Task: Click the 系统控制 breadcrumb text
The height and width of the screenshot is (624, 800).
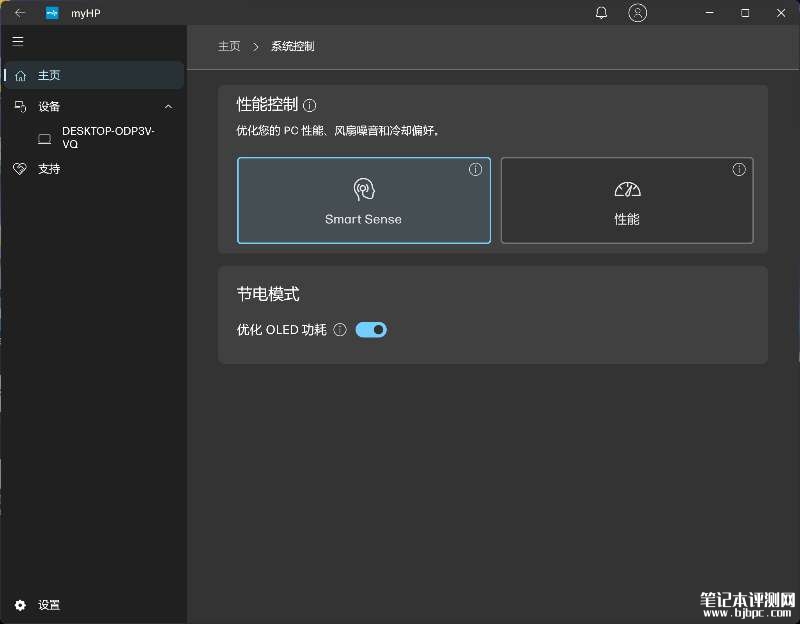Action: [292, 46]
